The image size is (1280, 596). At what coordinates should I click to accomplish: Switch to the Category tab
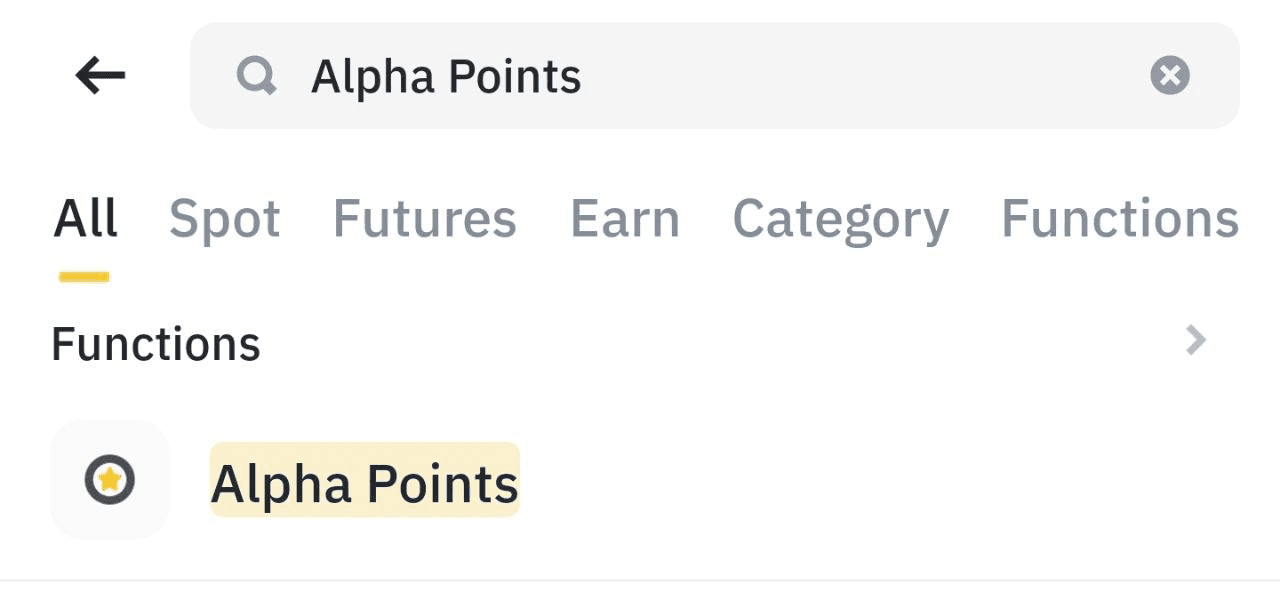tap(841, 218)
